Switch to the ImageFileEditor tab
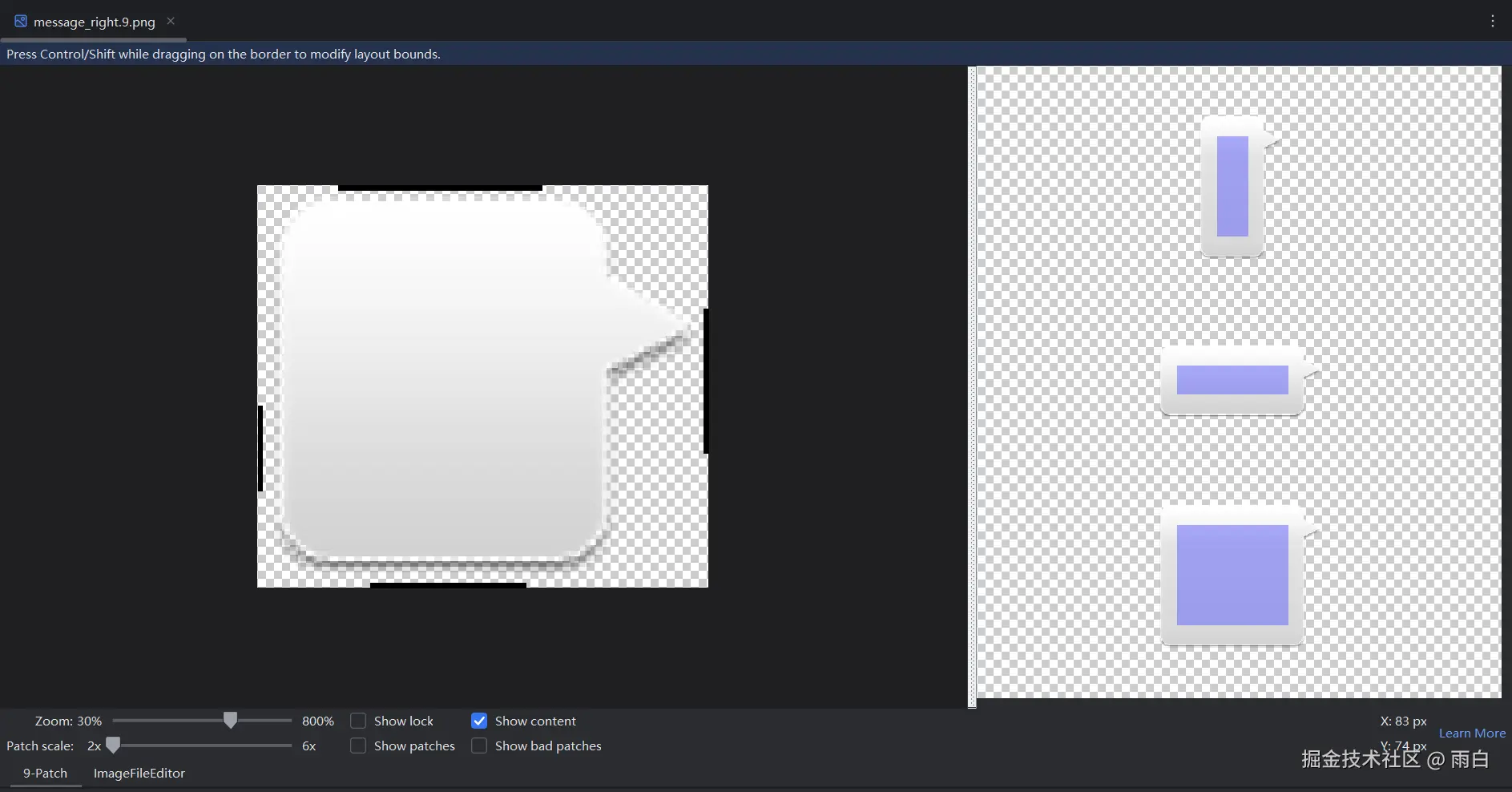Viewport: 1512px width, 792px height. (138, 773)
